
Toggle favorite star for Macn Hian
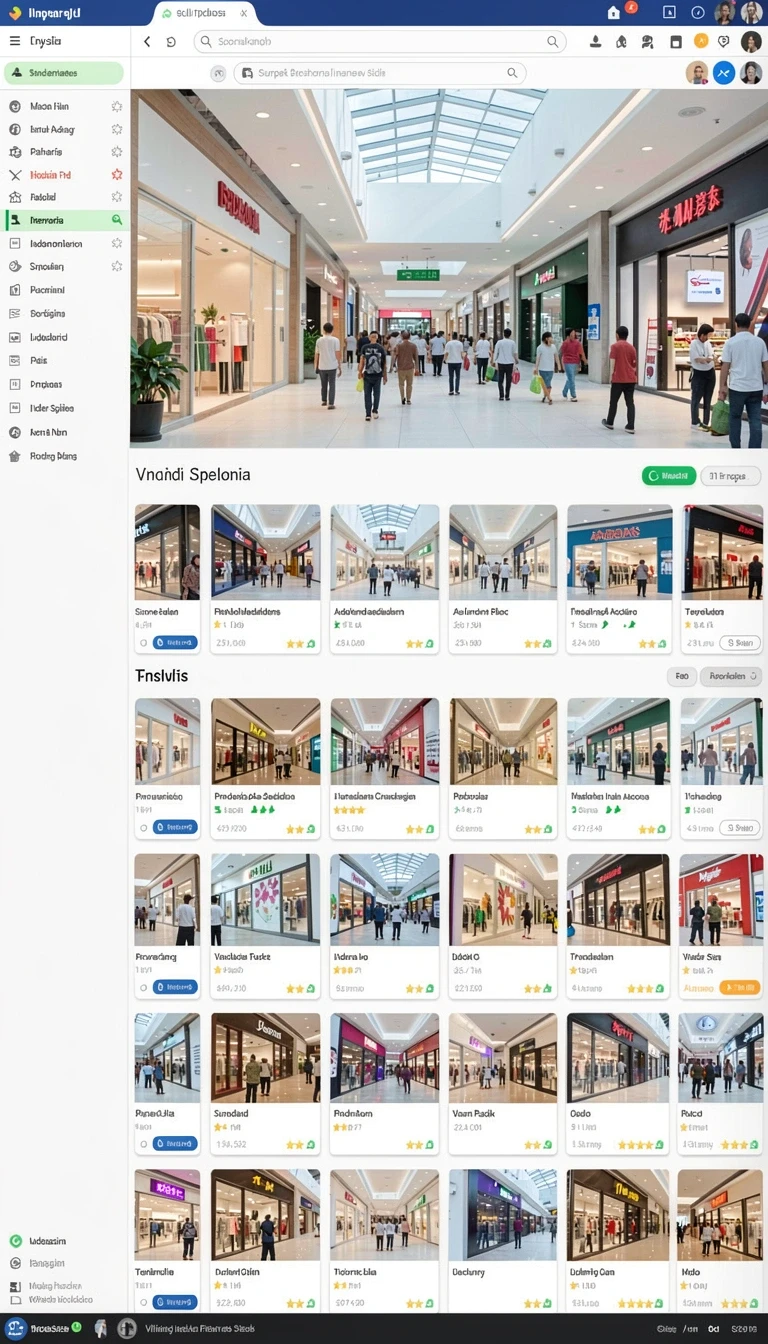point(117,106)
